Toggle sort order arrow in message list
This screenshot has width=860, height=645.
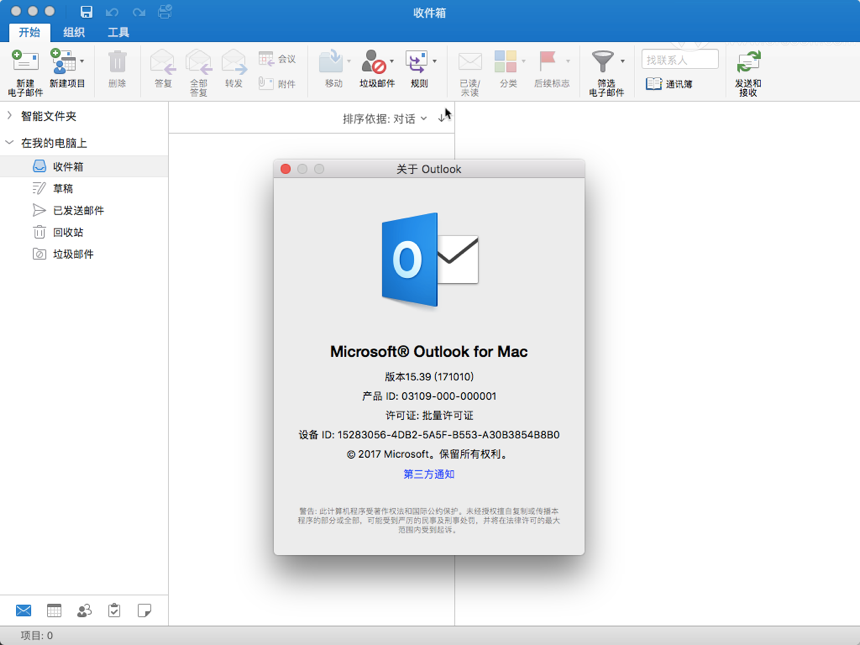(x=442, y=118)
